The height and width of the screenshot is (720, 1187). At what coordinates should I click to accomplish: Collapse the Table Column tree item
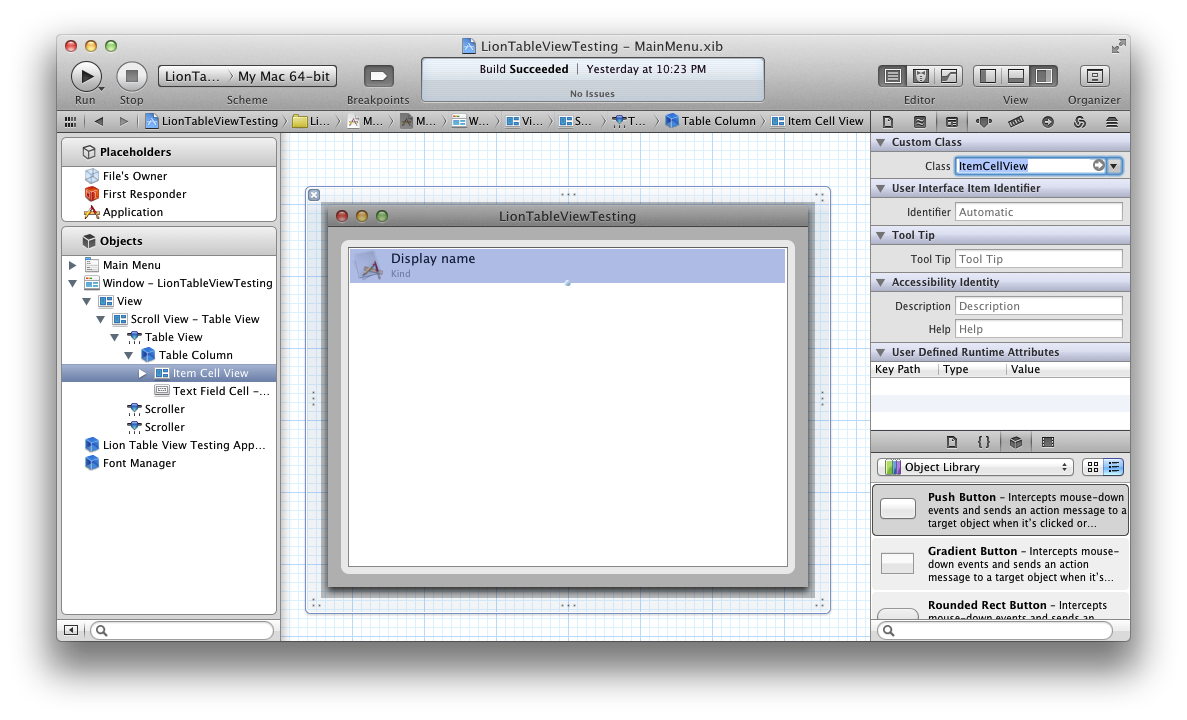pos(129,355)
